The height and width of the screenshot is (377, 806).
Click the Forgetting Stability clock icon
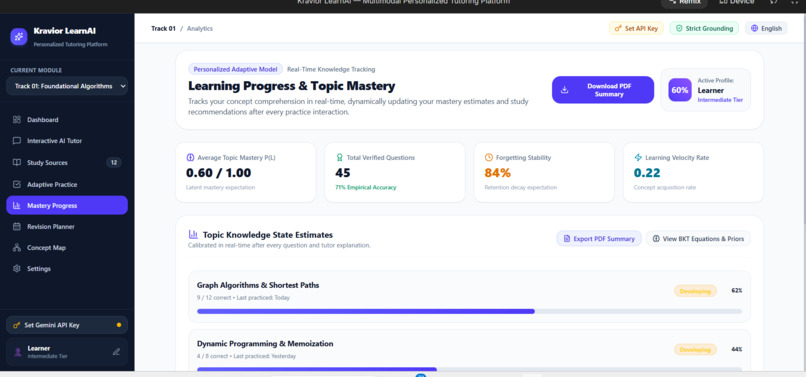(488, 157)
